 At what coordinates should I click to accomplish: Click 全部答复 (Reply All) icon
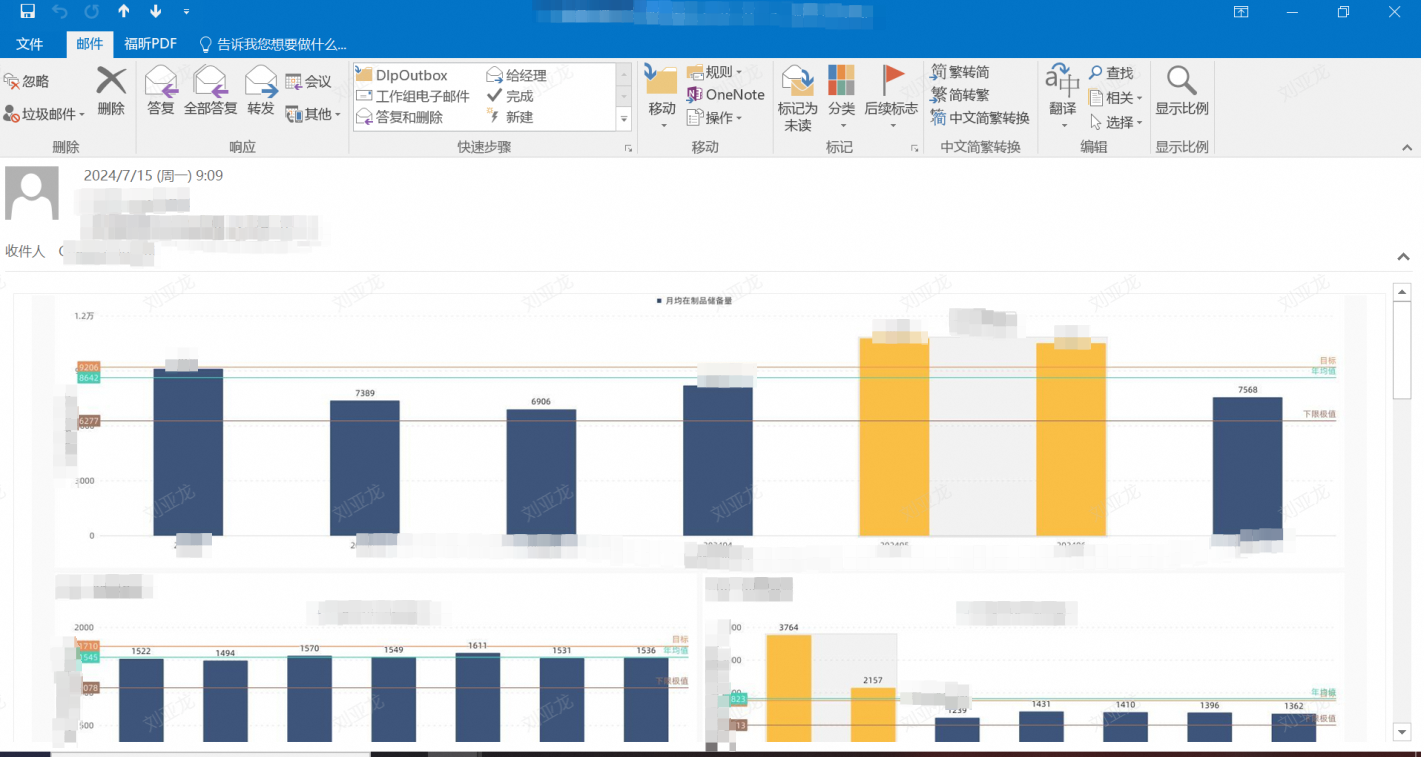coord(211,92)
